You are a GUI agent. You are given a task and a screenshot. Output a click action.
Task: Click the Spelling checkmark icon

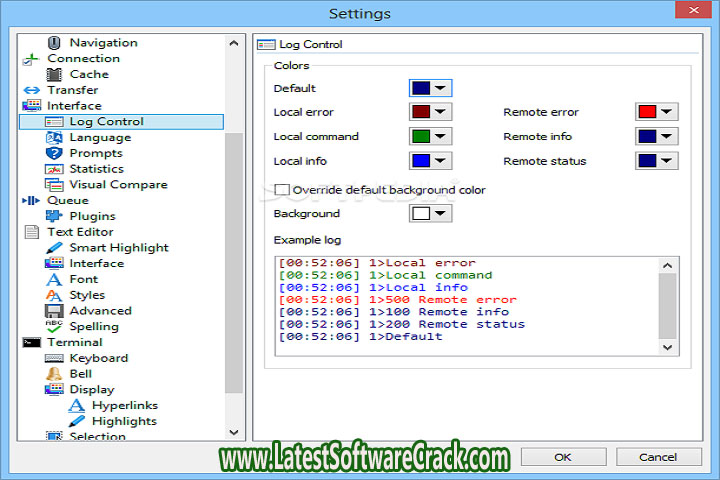click(54, 326)
